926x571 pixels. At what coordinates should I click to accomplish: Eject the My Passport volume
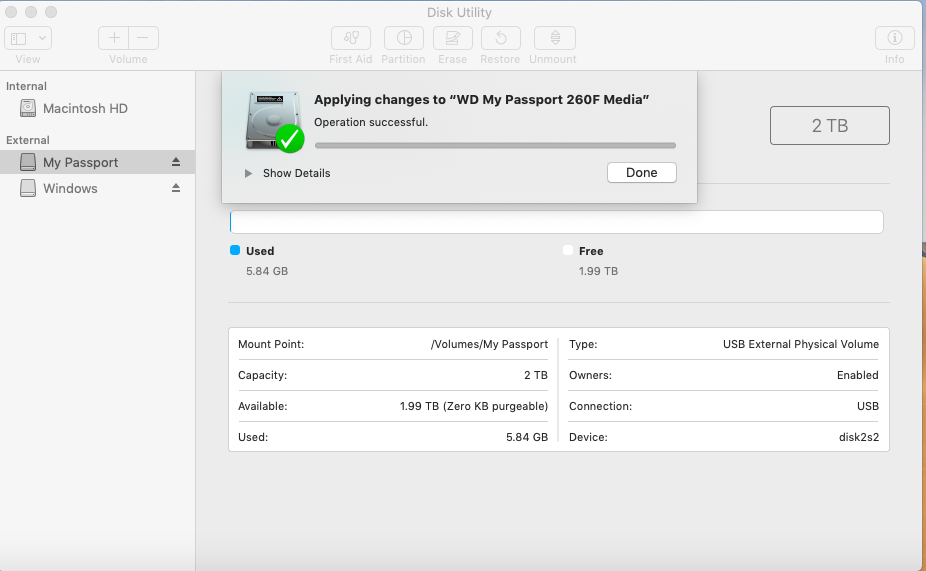(x=175, y=162)
